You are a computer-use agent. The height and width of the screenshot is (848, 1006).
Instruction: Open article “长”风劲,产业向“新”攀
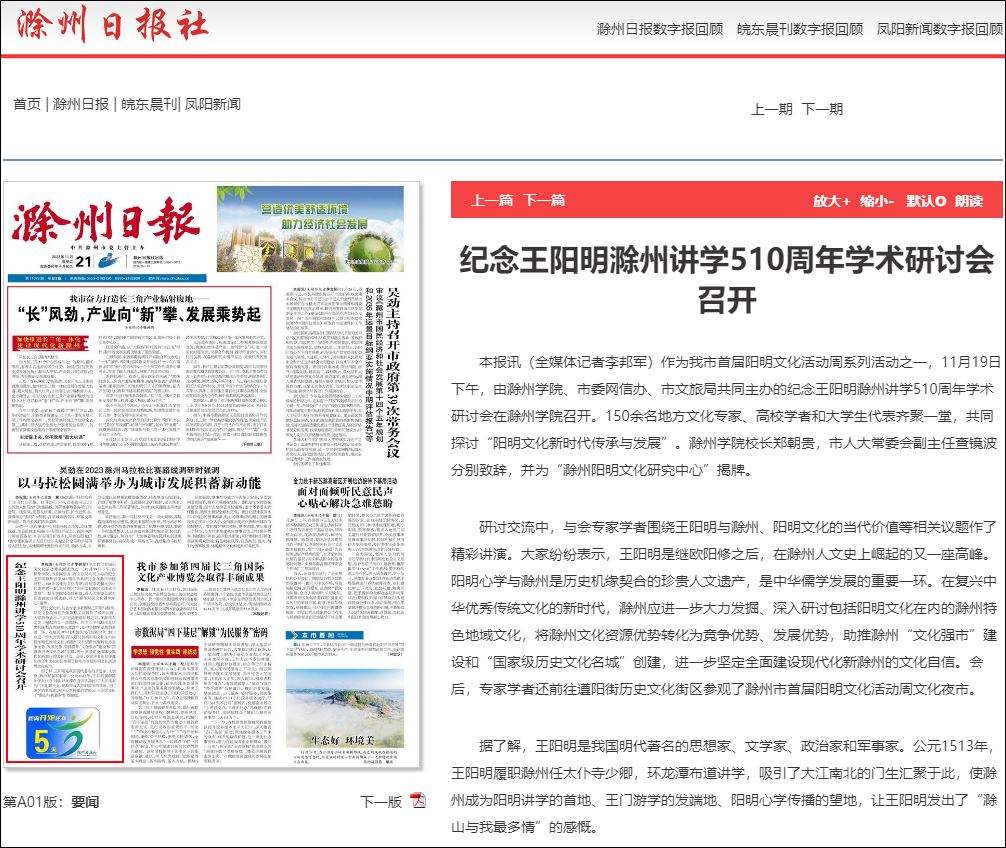[139, 370]
